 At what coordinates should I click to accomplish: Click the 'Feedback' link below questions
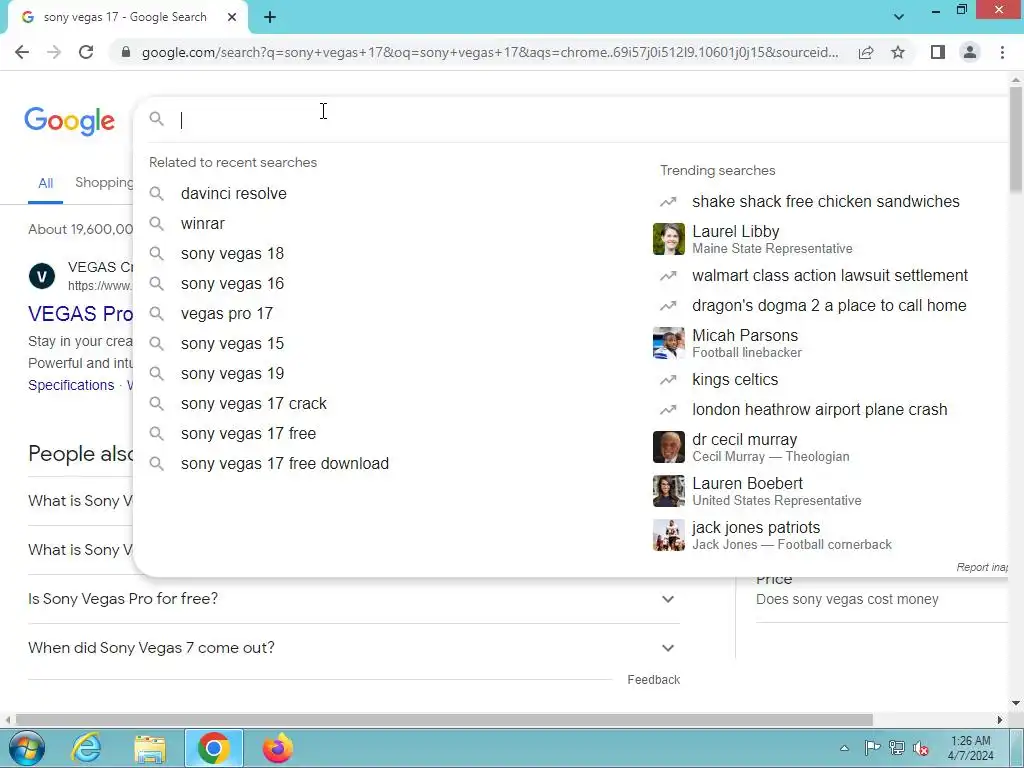pos(654,680)
